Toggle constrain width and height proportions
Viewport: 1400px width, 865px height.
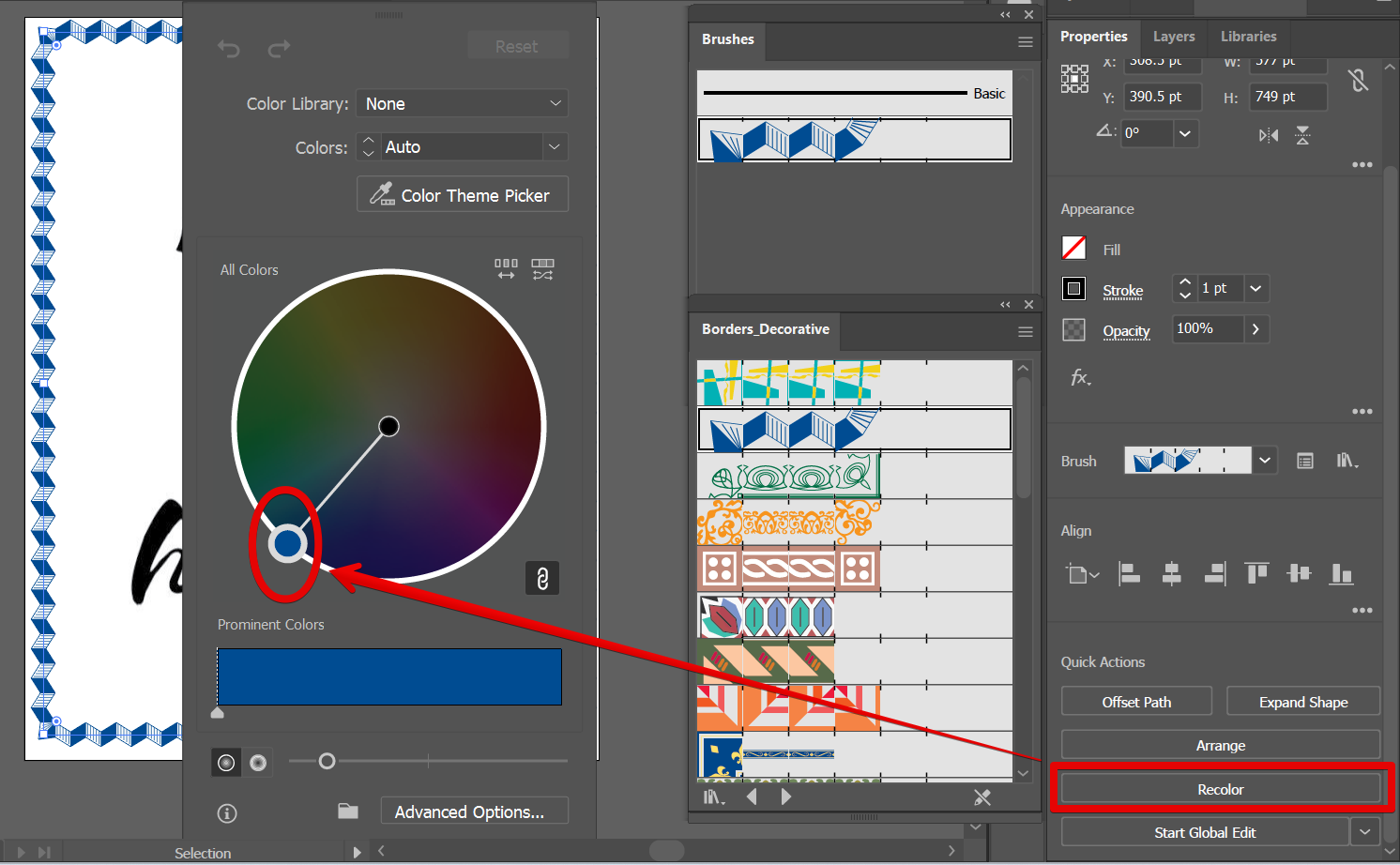tap(1358, 81)
